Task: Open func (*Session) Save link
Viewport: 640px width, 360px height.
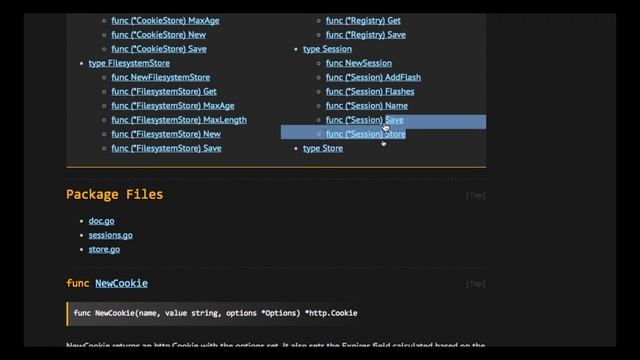Action: [x=364, y=120]
